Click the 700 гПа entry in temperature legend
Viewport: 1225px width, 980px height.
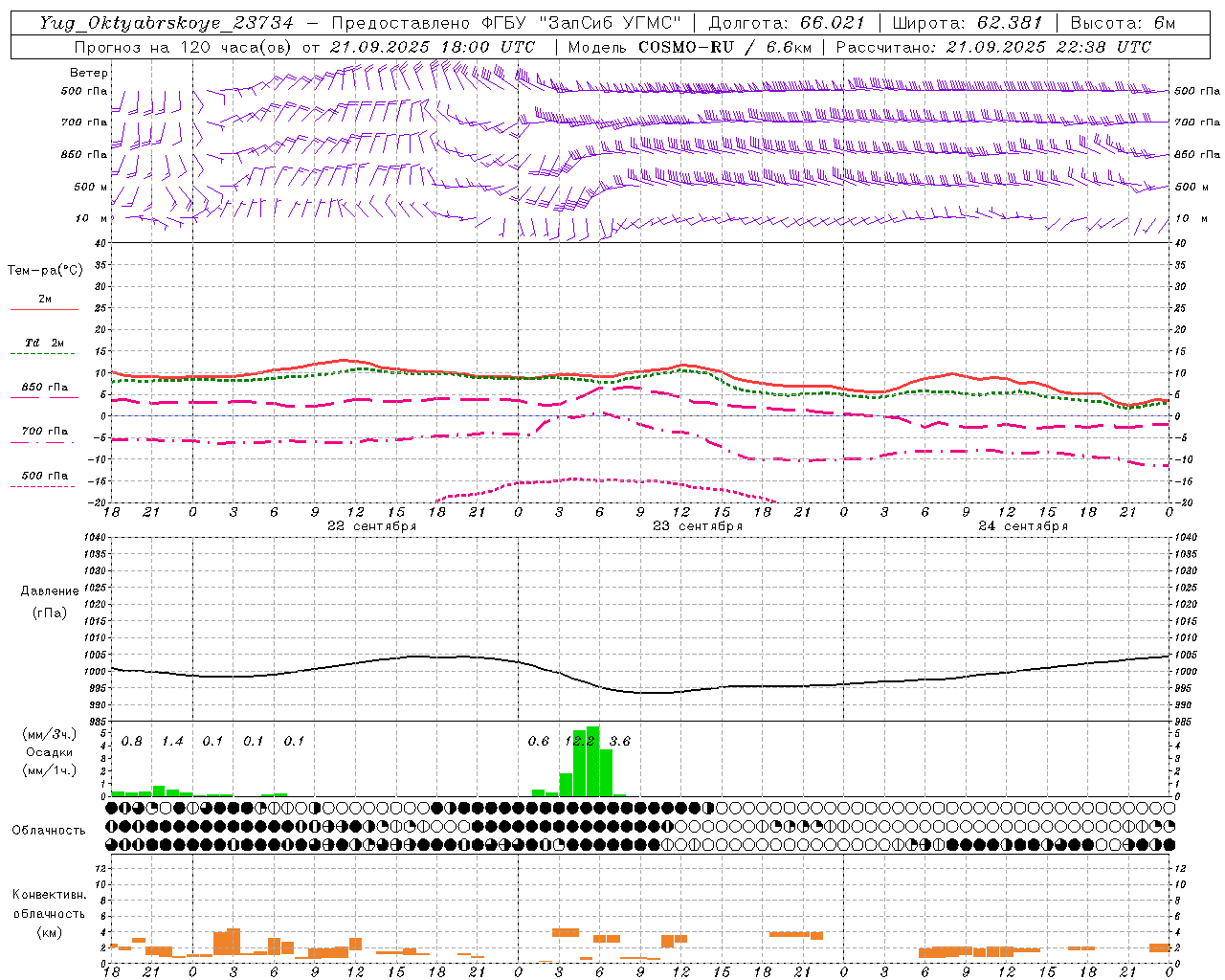45,432
